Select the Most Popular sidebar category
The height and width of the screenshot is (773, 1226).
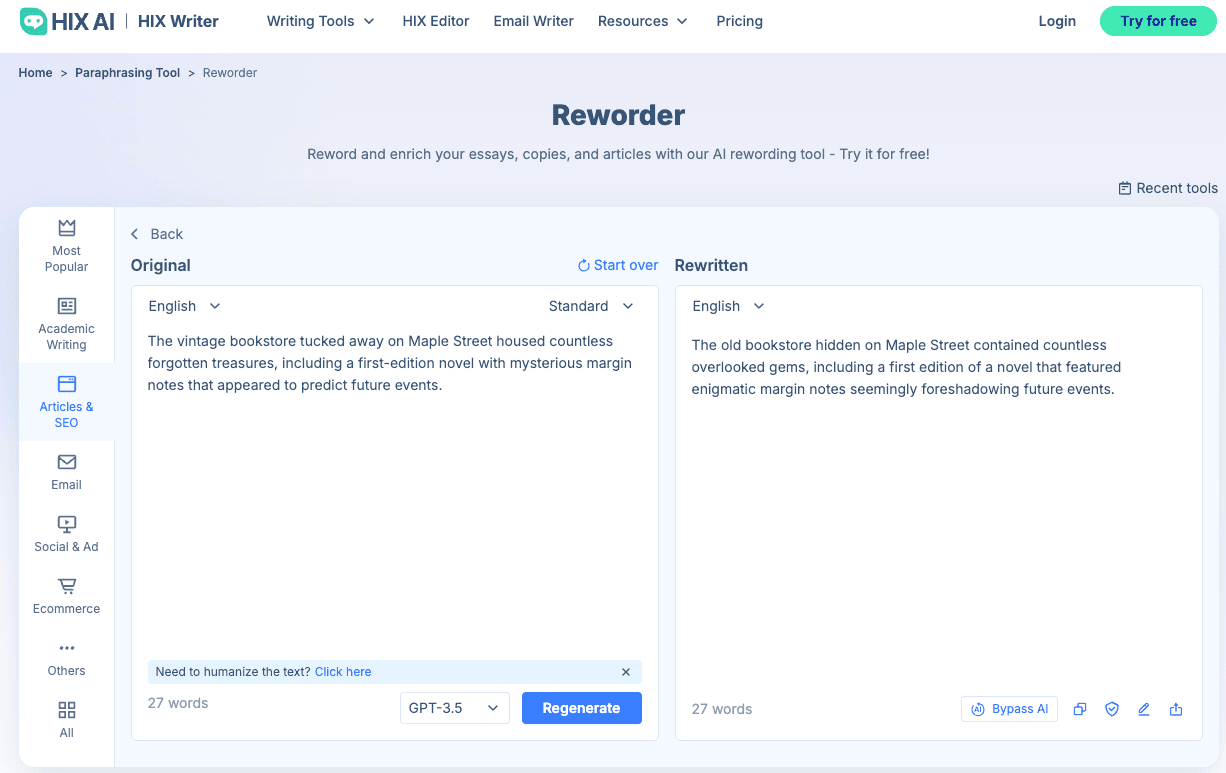click(66, 245)
